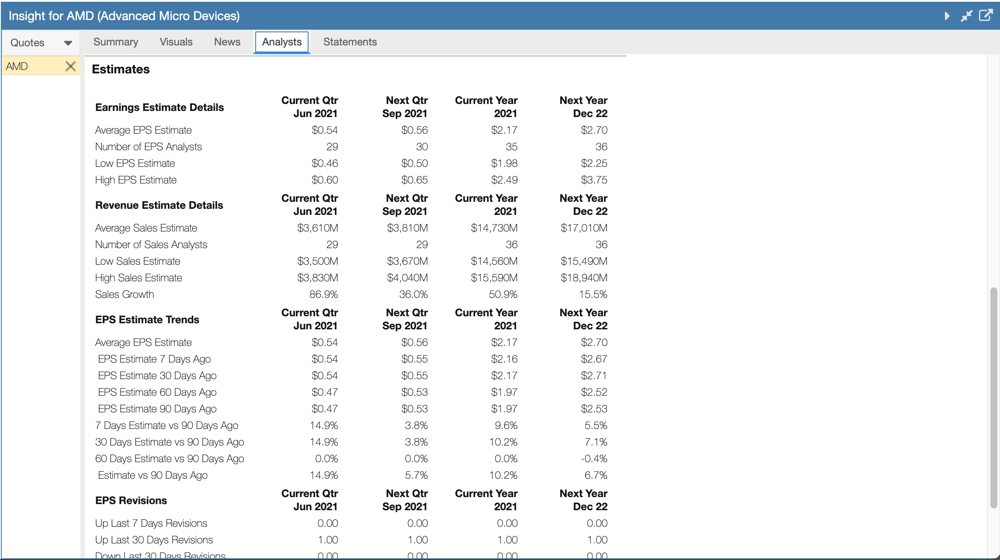
Task: Click EPS Revisions heading
Action: tap(131, 501)
